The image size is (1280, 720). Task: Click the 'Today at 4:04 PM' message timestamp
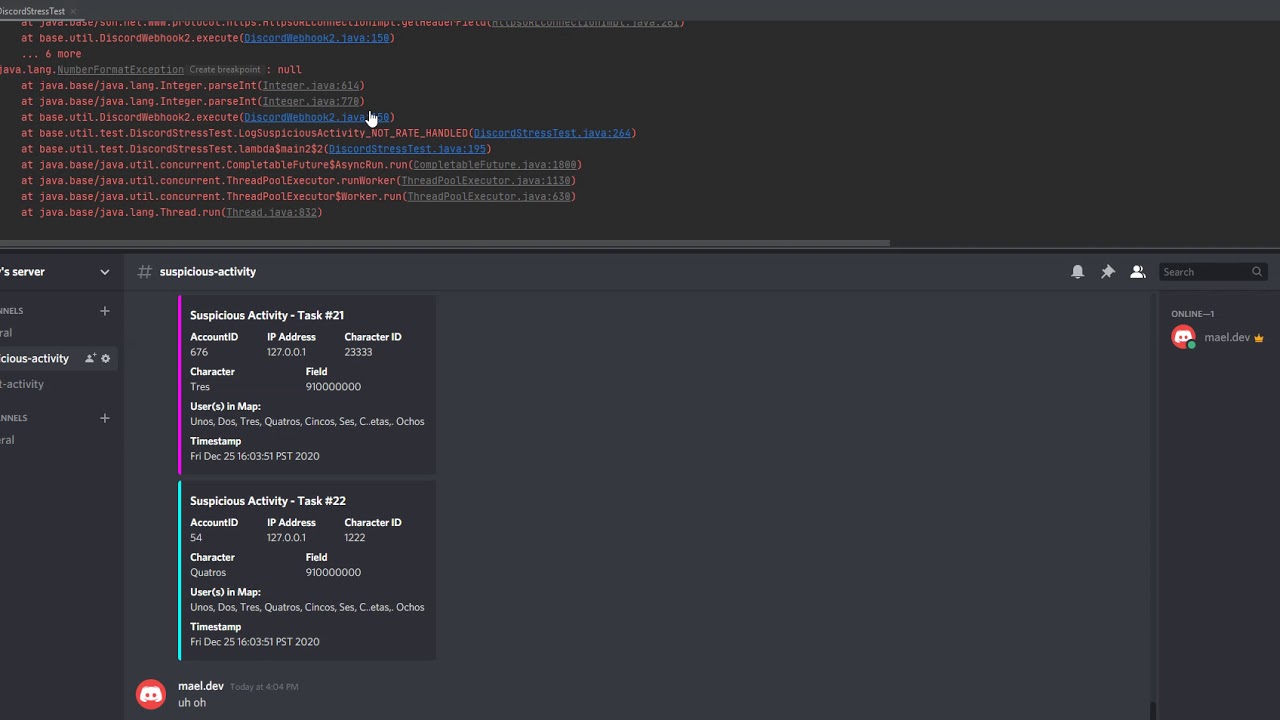click(264, 687)
